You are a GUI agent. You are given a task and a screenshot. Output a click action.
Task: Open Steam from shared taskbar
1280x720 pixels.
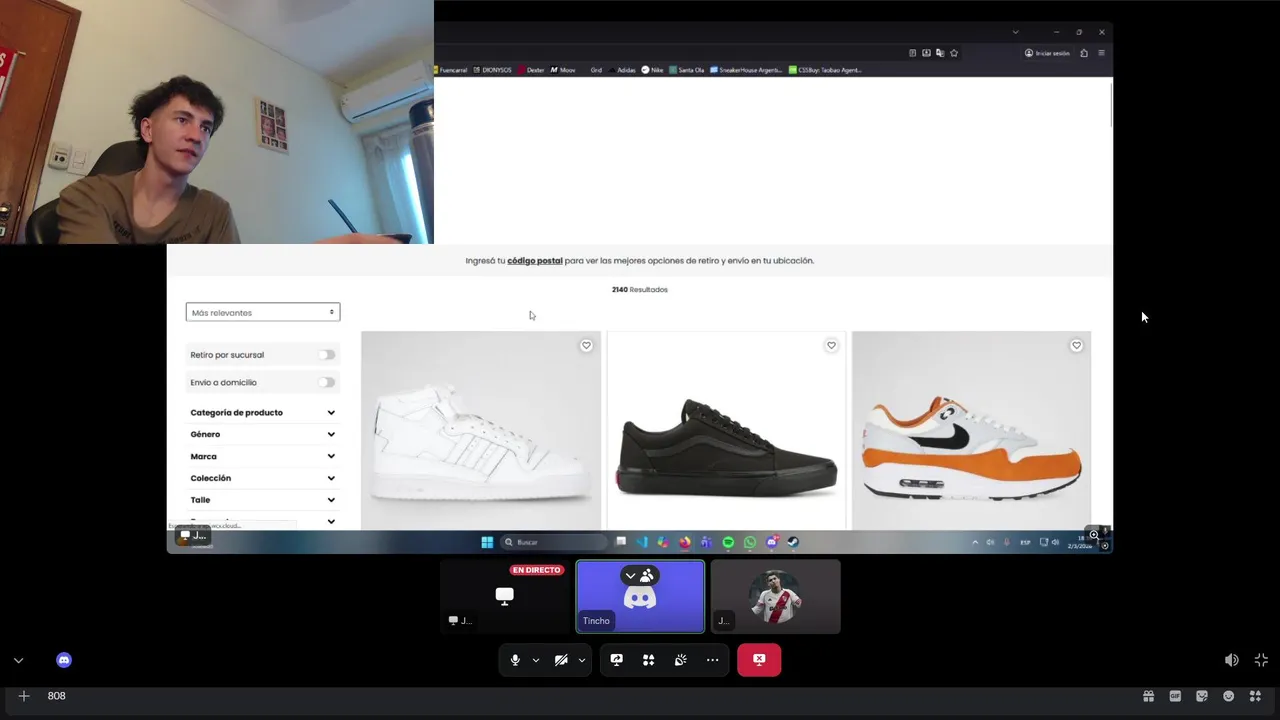point(793,542)
